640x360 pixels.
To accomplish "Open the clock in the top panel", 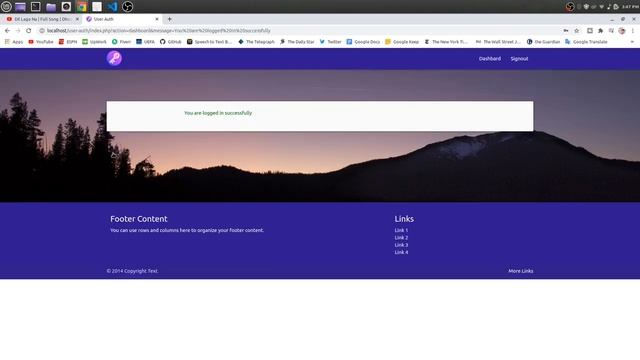I will (x=630, y=7).
